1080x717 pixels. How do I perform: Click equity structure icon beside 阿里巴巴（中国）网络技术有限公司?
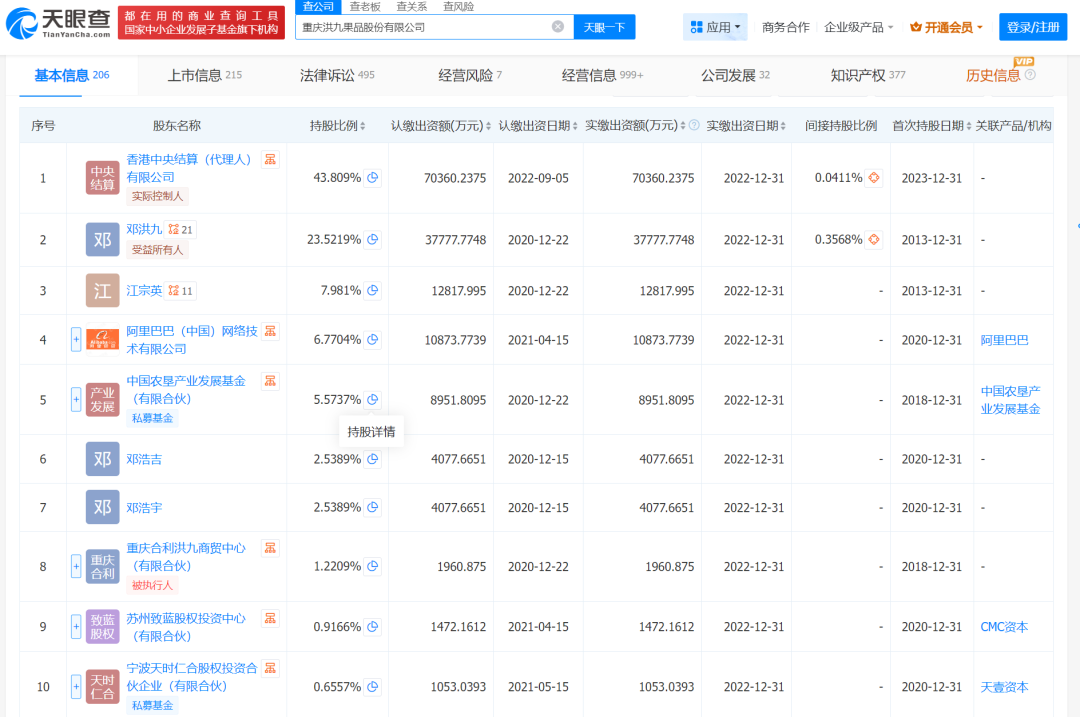(x=270, y=331)
